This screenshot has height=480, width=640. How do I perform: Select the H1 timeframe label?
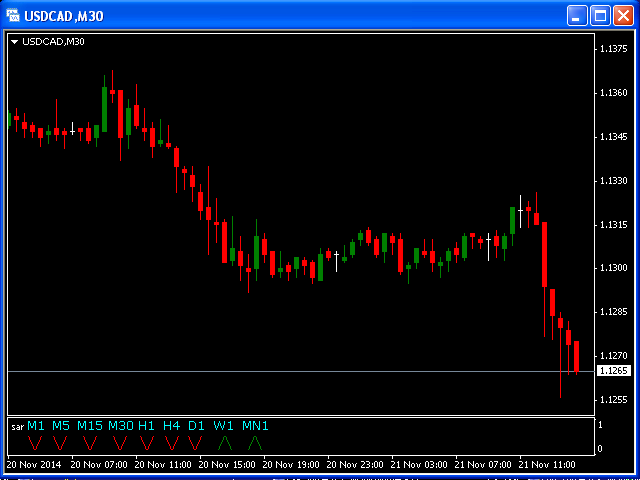(x=147, y=426)
